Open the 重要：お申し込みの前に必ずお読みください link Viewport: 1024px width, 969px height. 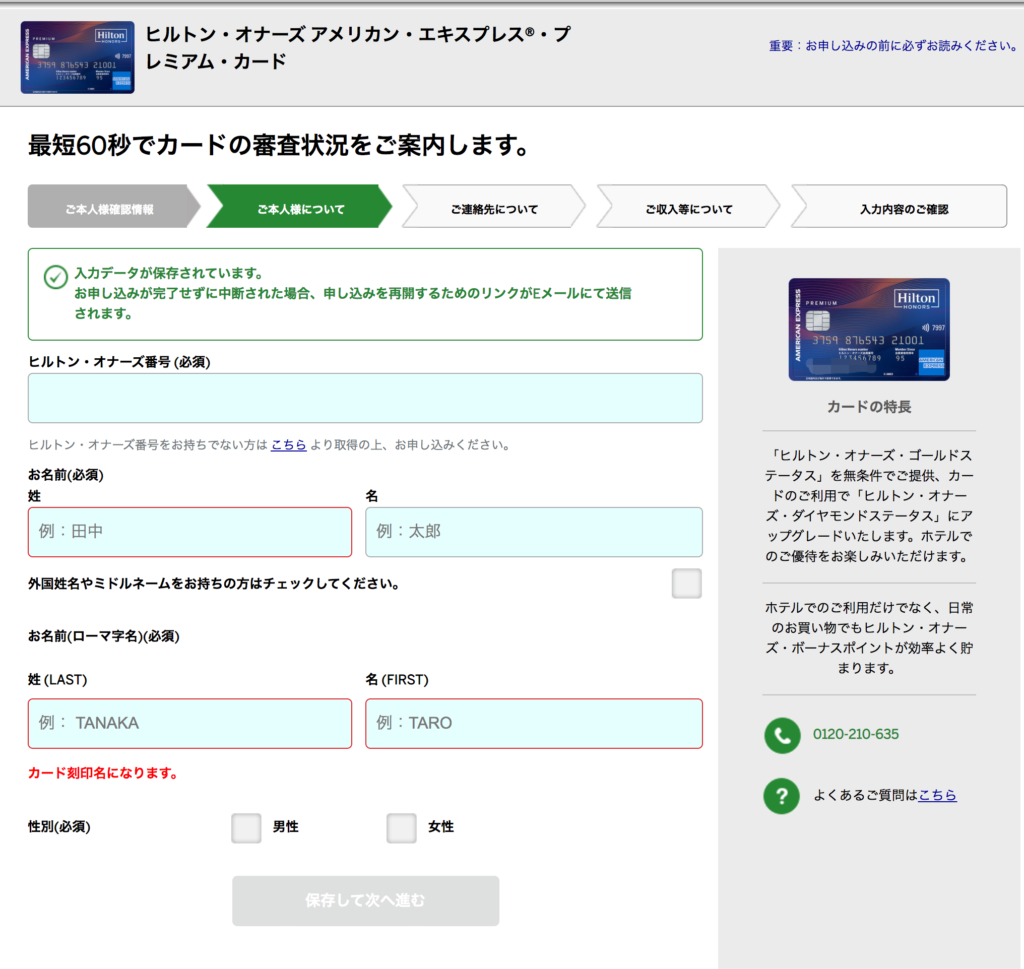click(x=893, y=46)
